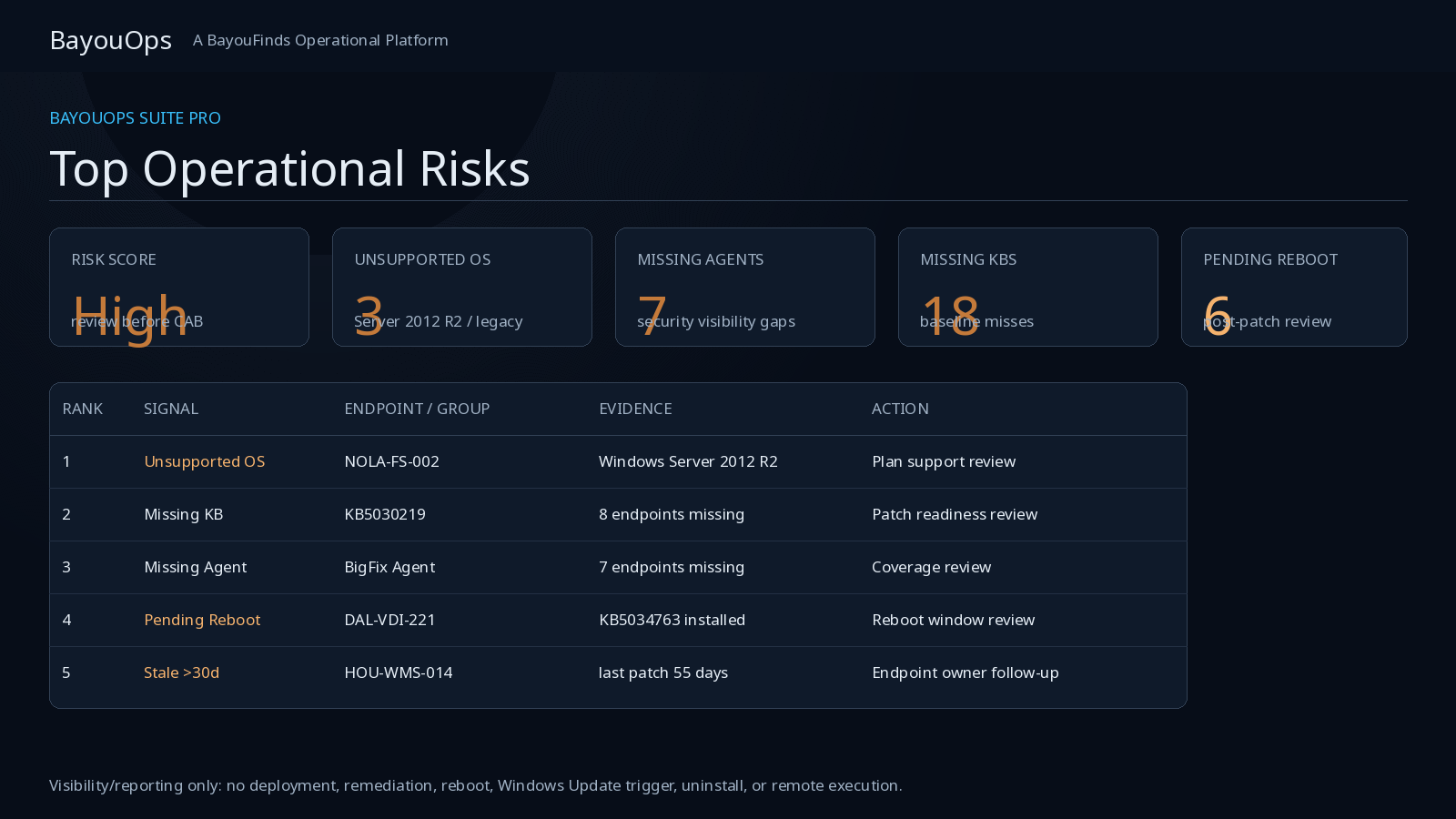Click endpoint HOU-WMS-014
This screenshot has height=819, width=1456.
coord(398,672)
